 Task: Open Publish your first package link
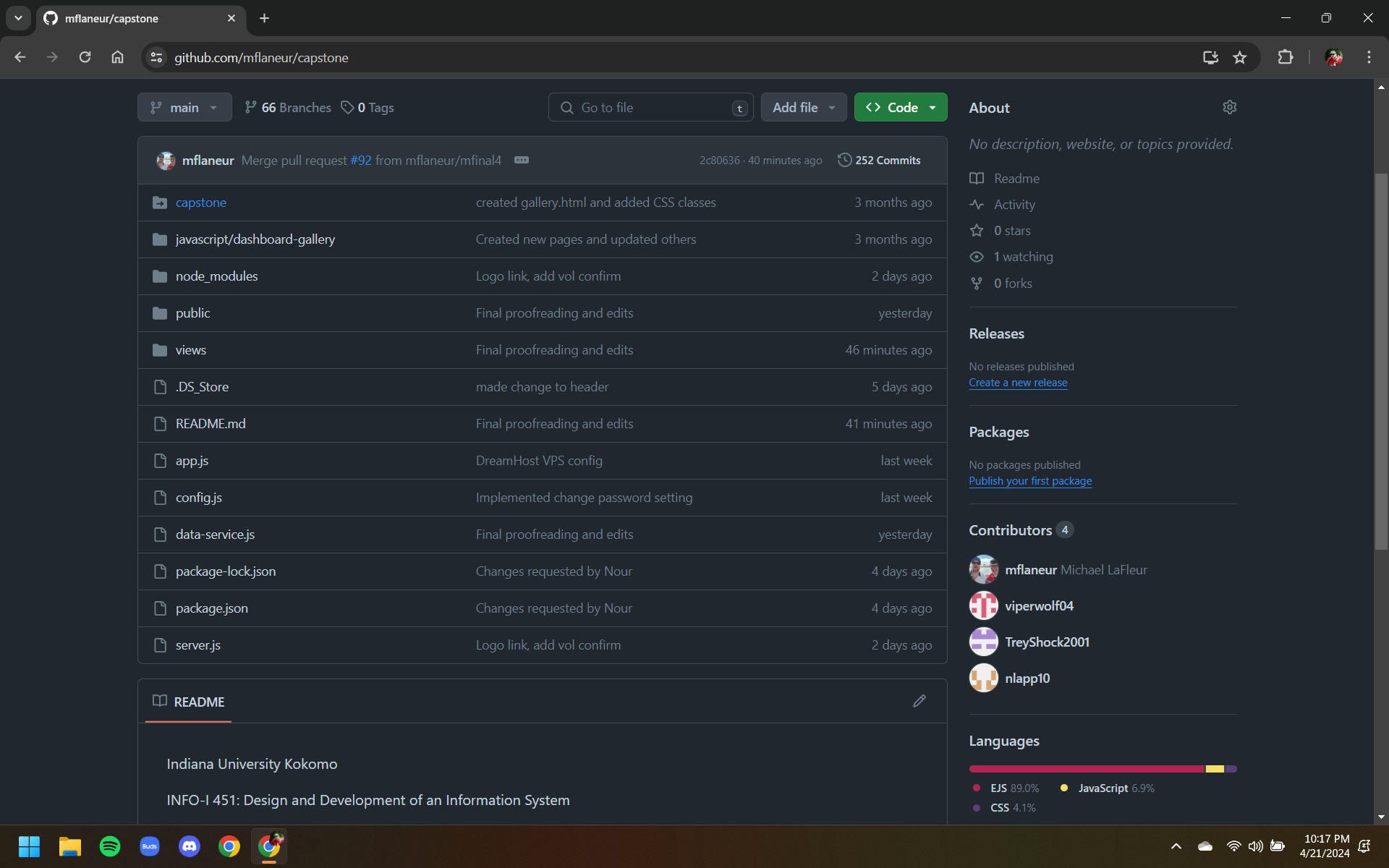pos(1030,481)
